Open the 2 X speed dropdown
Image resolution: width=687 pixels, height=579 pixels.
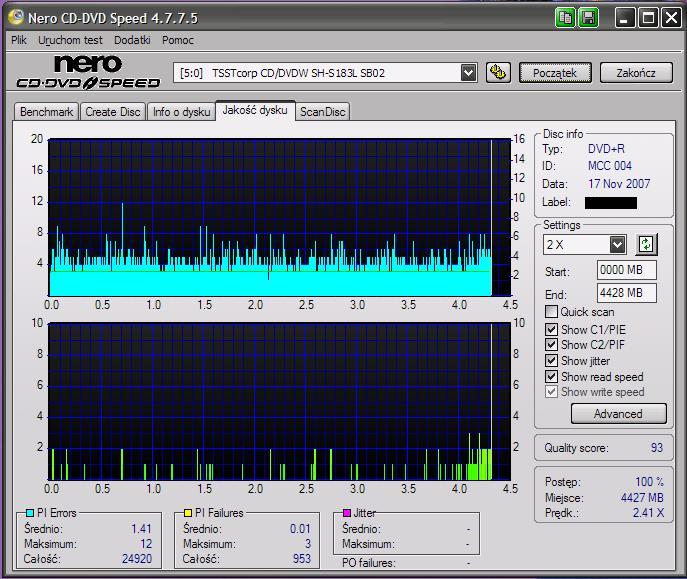(617, 244)
